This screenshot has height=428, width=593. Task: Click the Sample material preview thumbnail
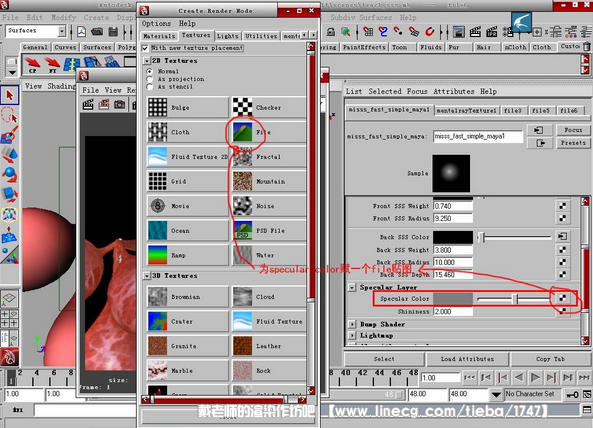tap(451, 173)
